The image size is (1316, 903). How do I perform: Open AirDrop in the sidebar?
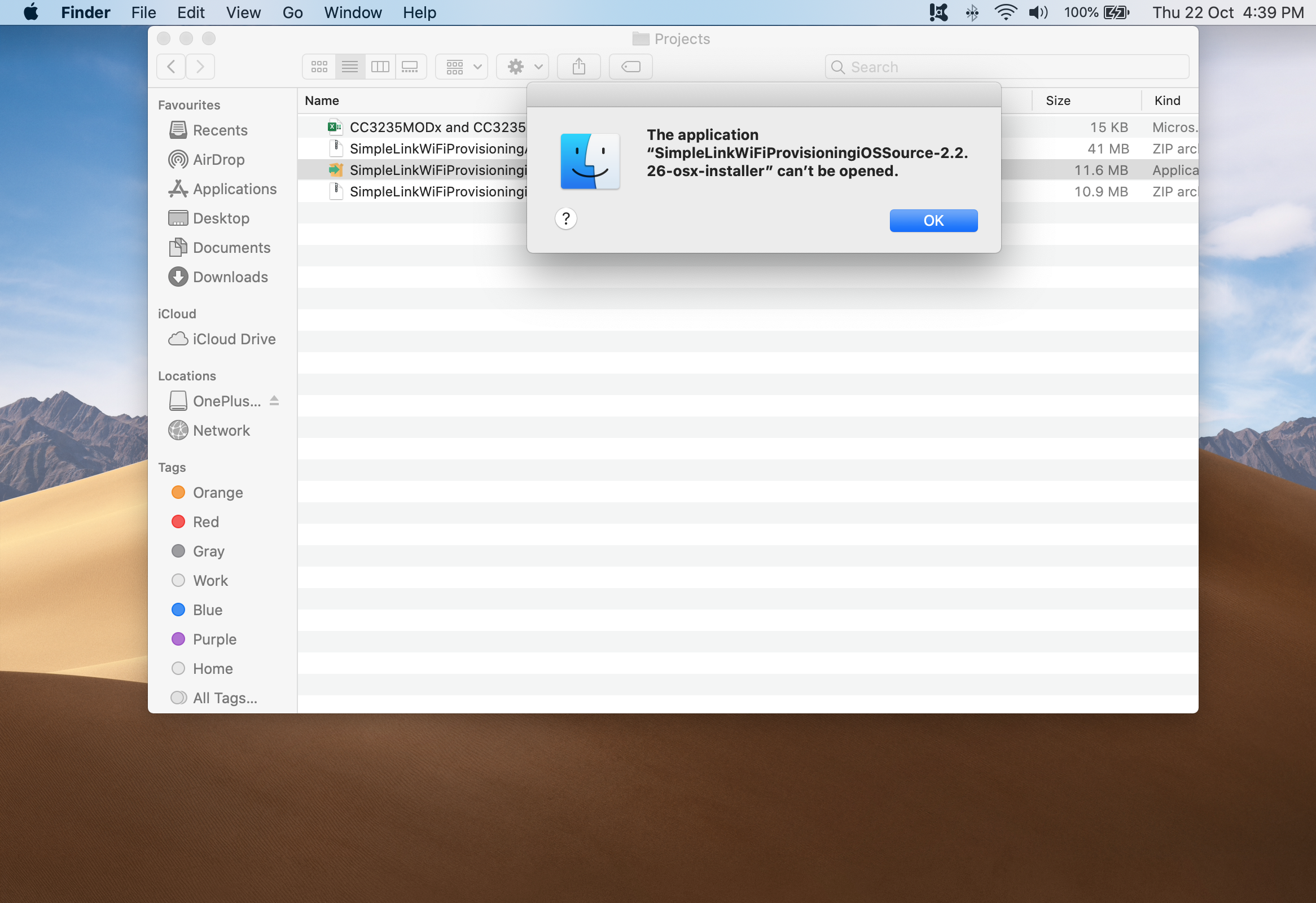[218, 160]
